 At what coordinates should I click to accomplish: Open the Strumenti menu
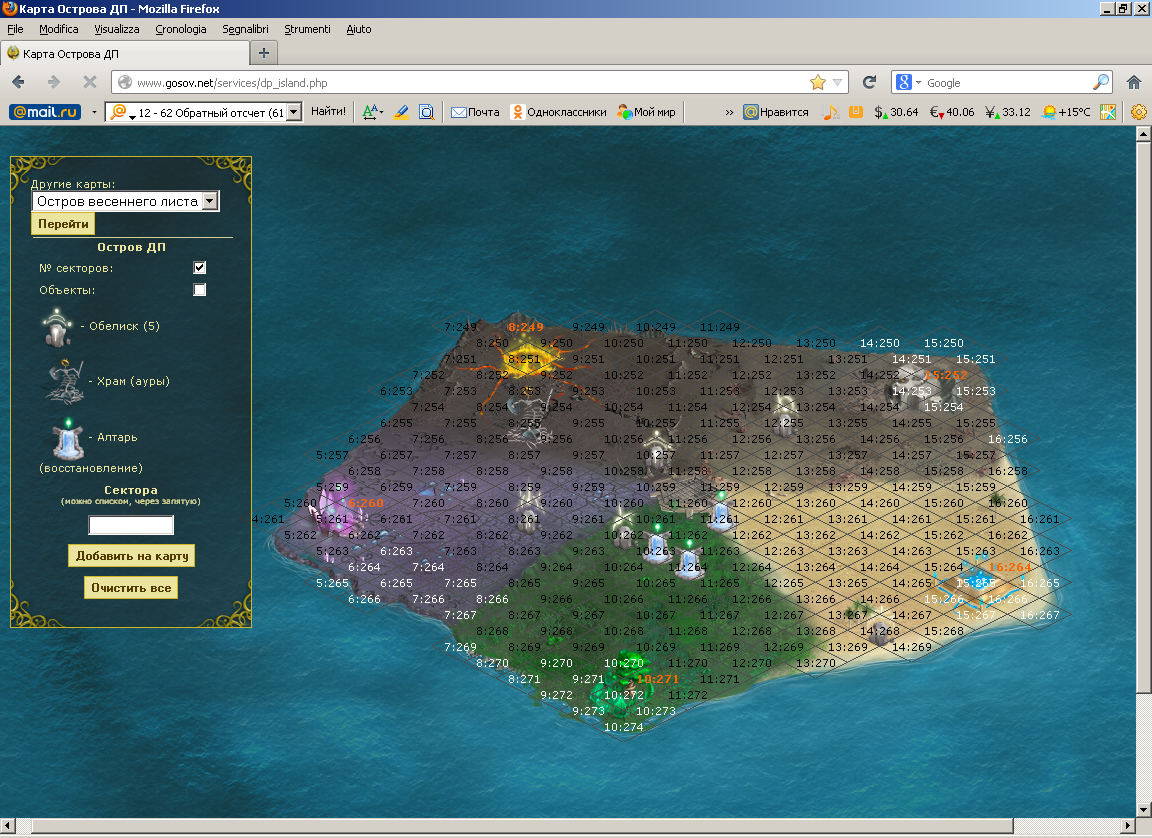(307, 29)
